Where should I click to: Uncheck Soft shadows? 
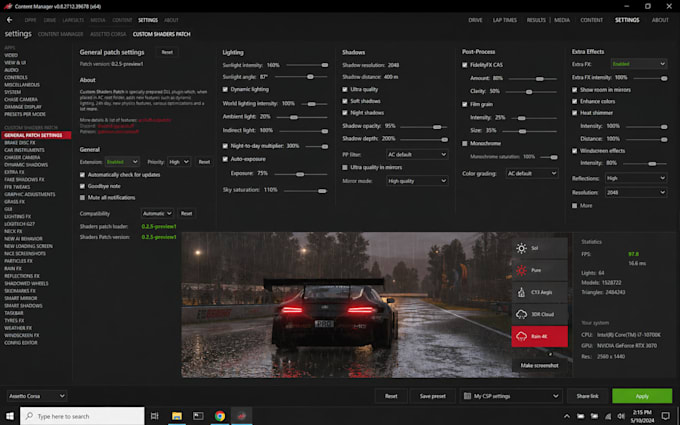tap(345, 101)
